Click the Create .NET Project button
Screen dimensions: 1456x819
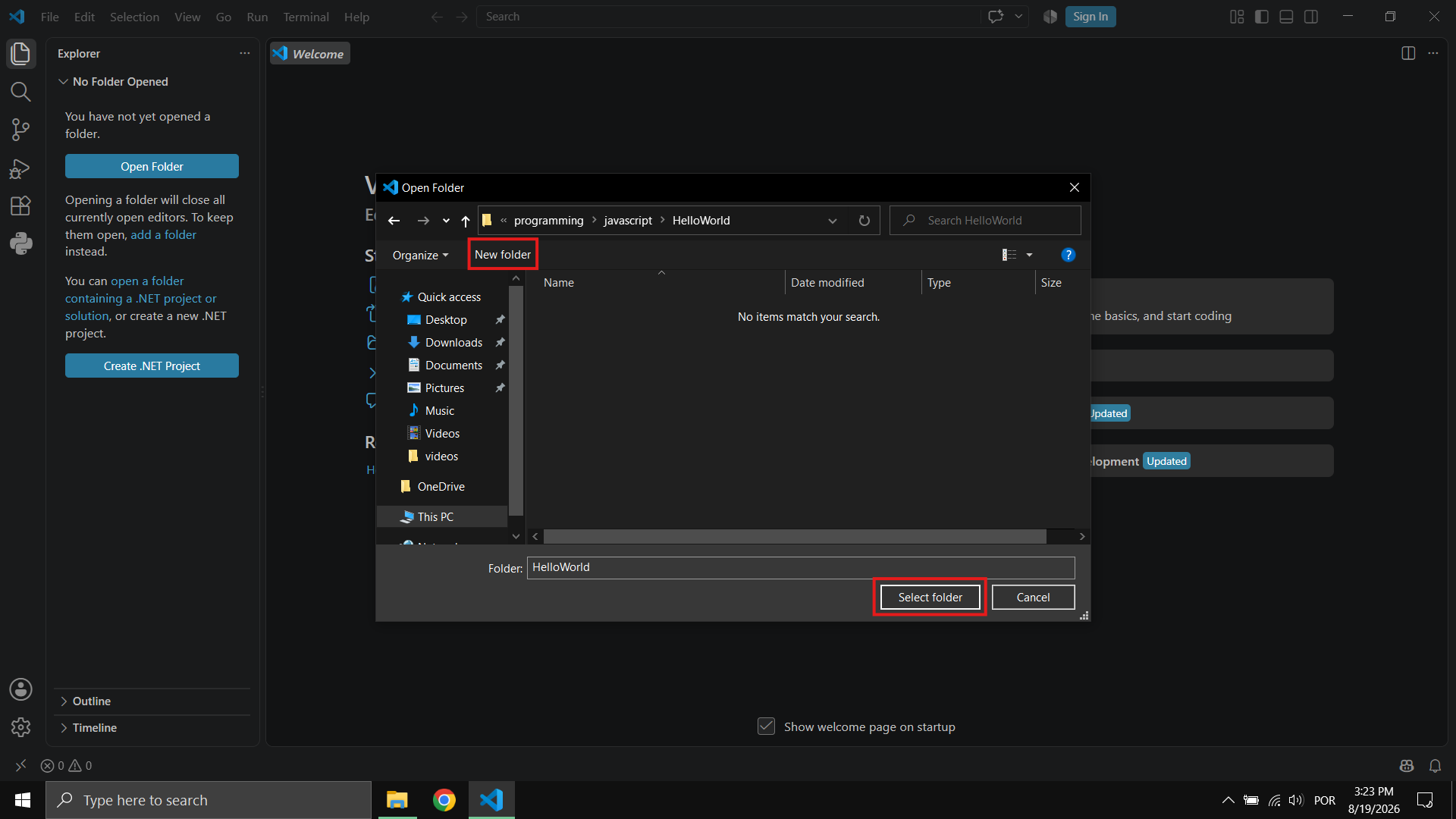click(x=152, y=366)
